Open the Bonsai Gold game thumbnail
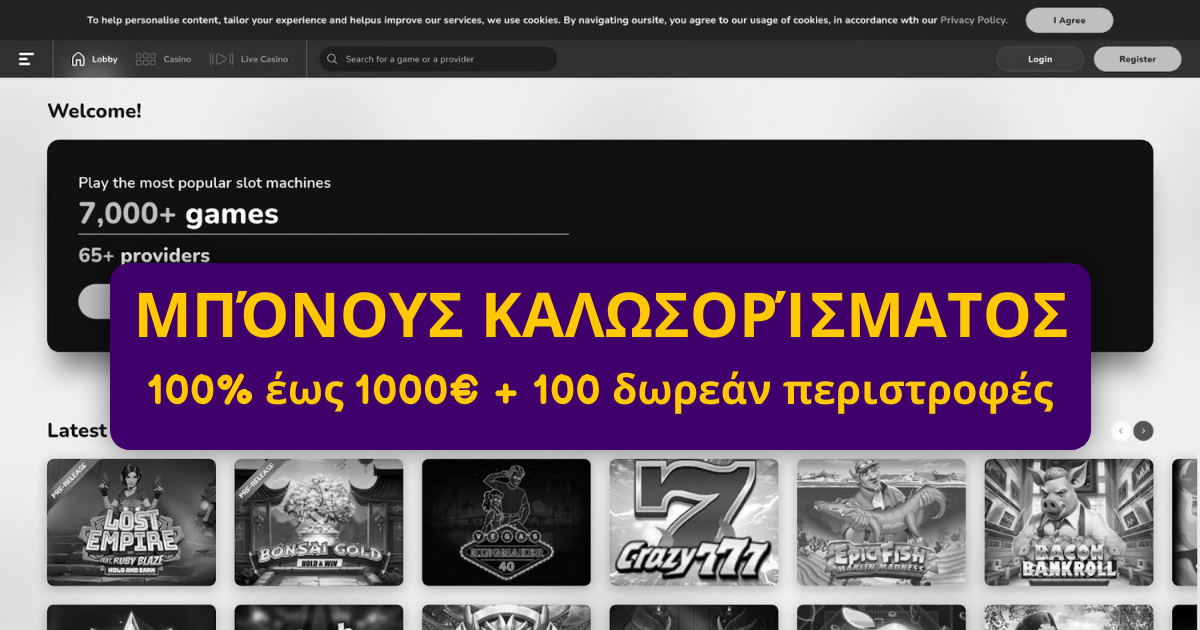This screenshot has height=630, width=1200. (319, 522)
